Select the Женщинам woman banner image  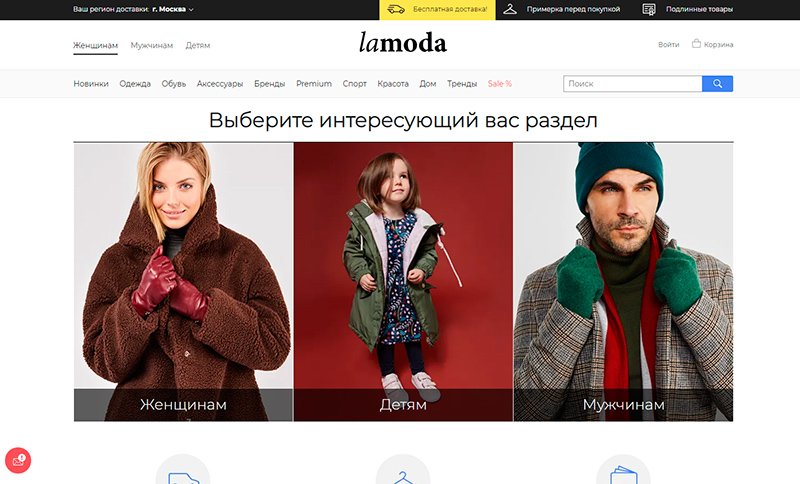(x=183, y=282)
